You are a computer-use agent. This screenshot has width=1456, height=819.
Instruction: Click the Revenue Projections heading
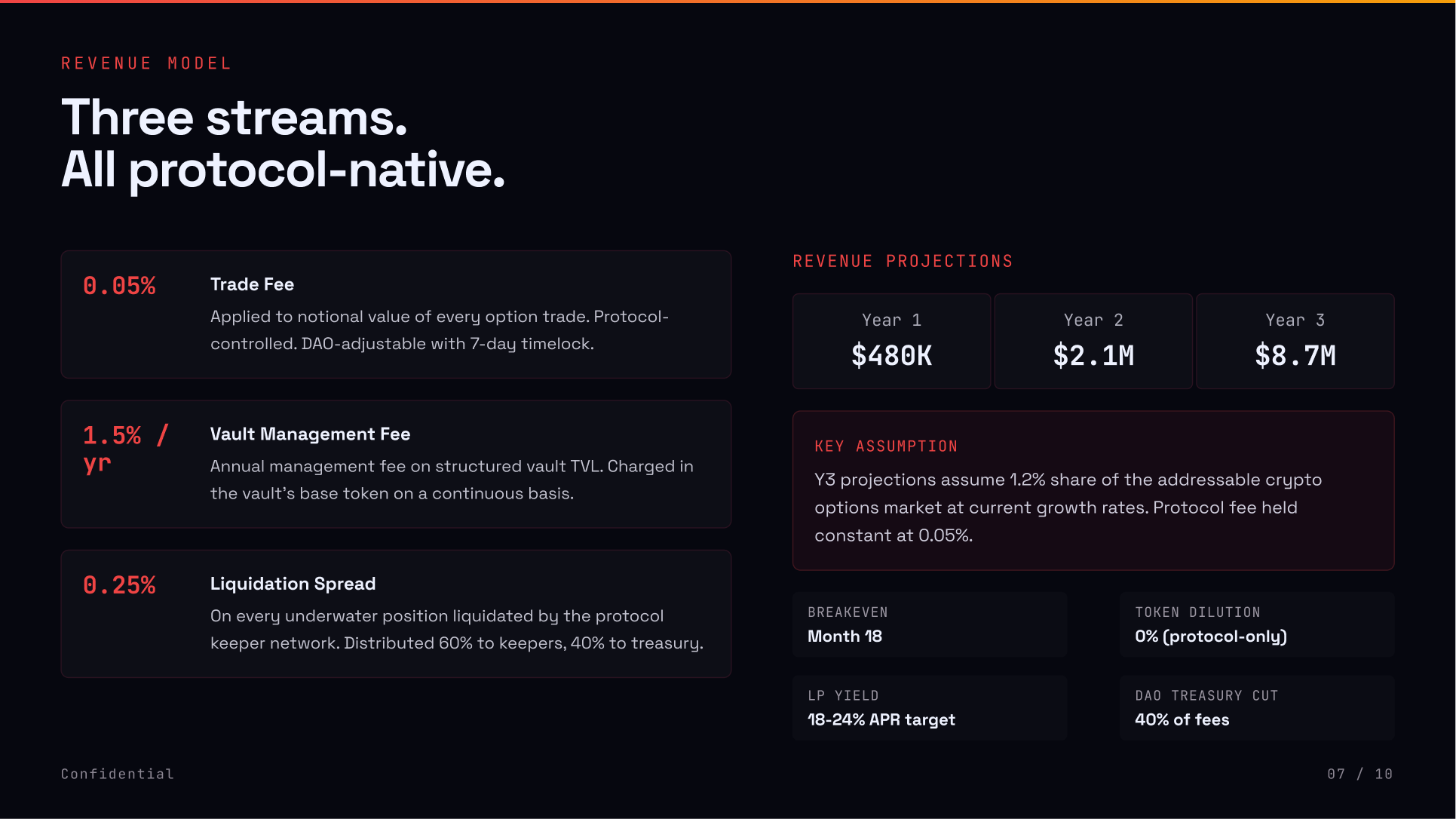903,262
